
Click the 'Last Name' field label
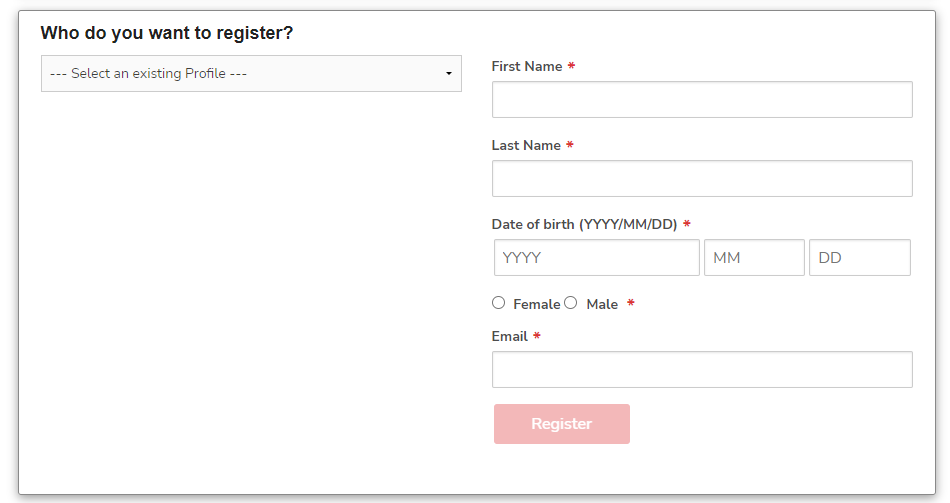point(526,145)
